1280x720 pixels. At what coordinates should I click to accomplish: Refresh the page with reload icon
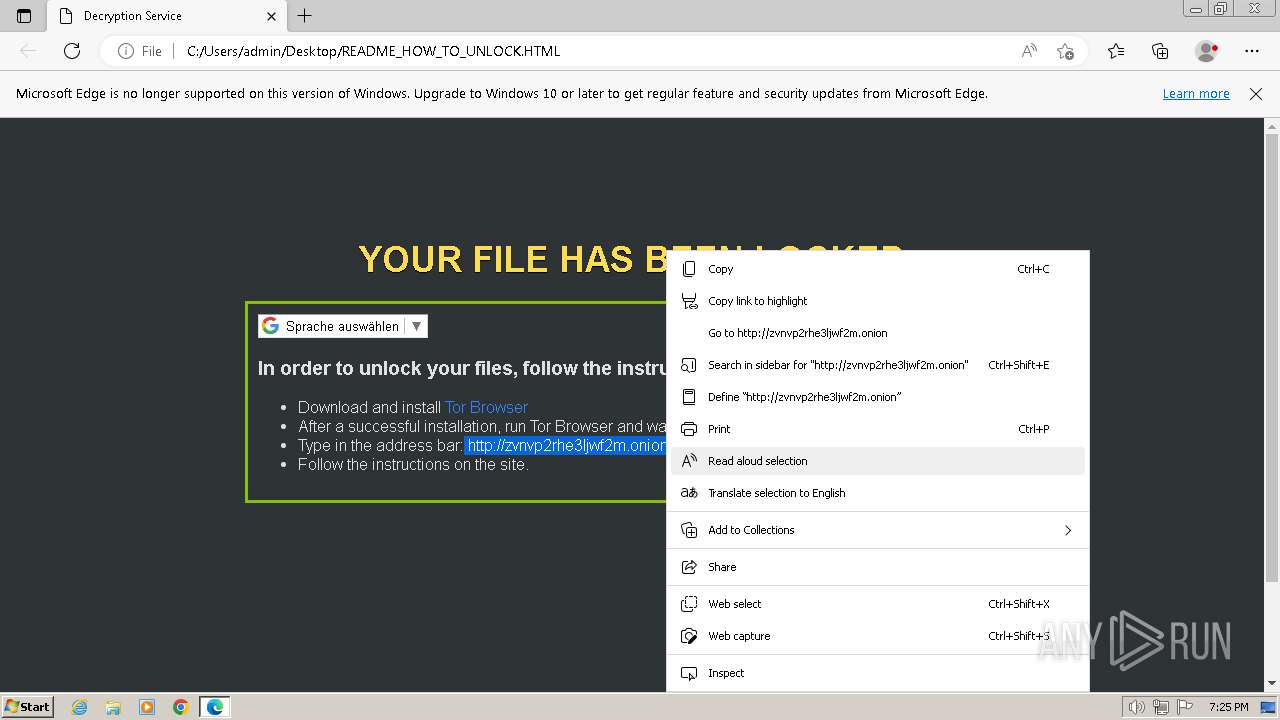pyautogui.click(x=72, y=51)
